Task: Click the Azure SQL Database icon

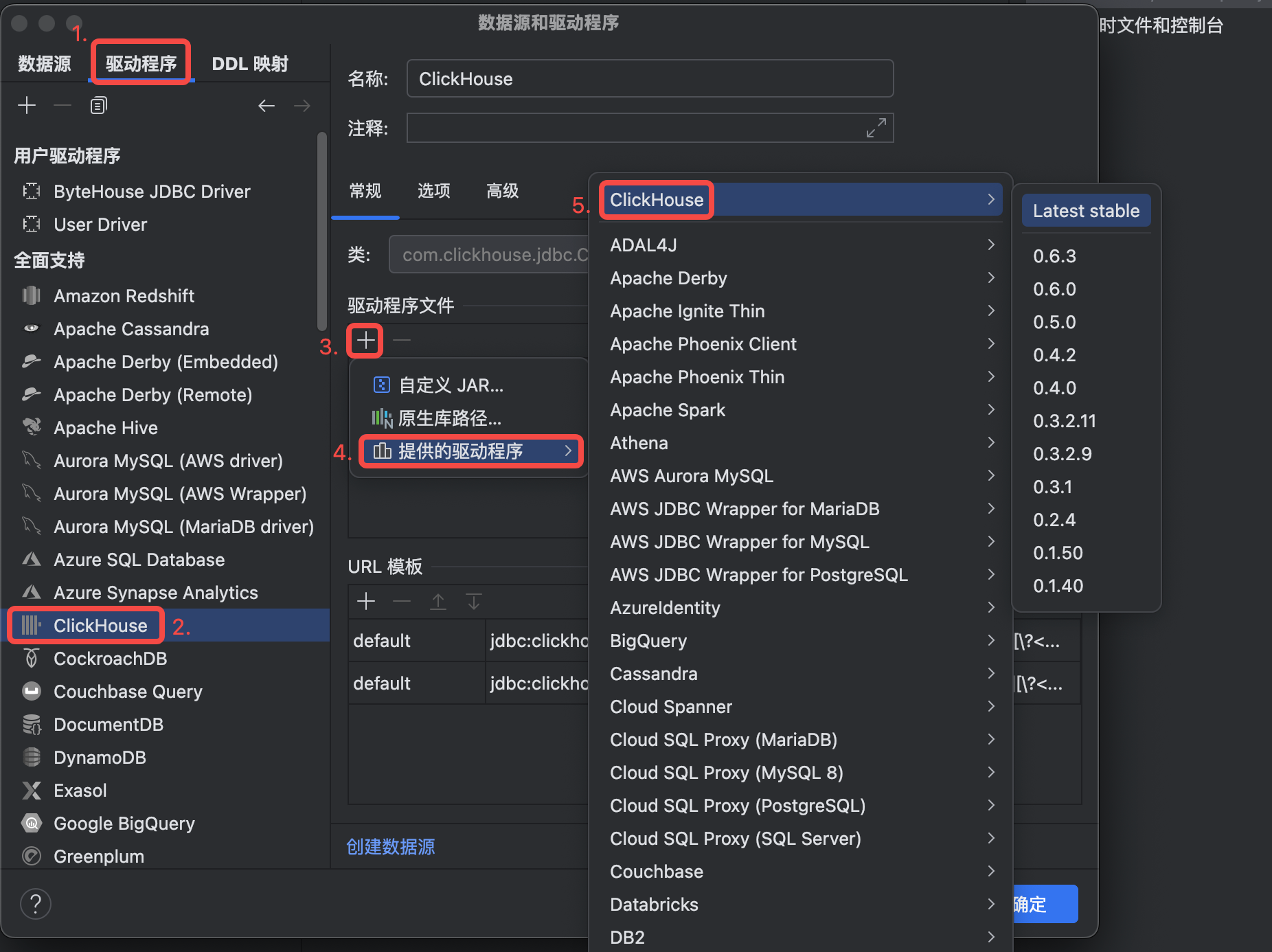Action: click(x=32, y=559)
